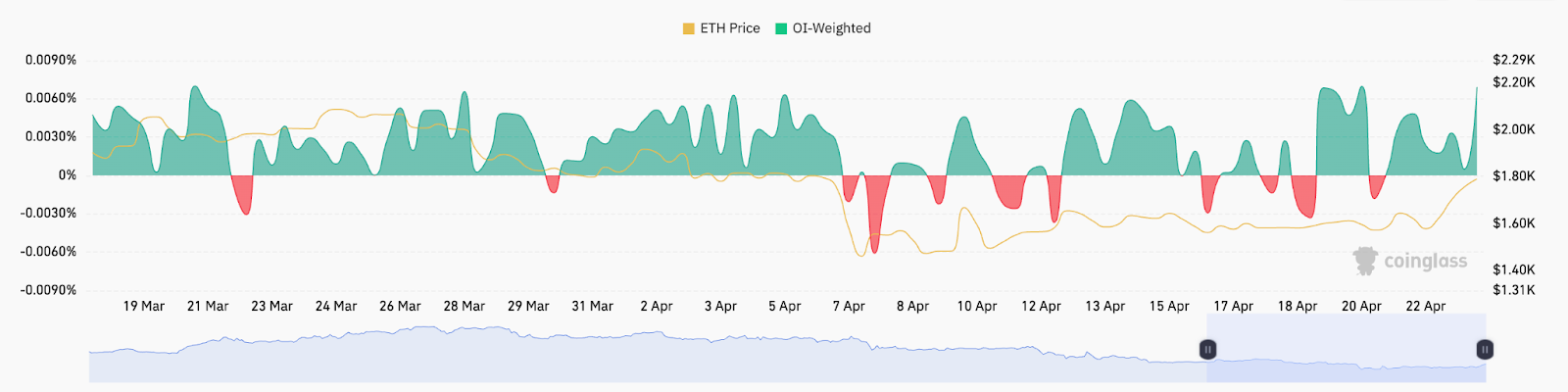The width and height of the screenshot is (1568, 392).
Task: Select the 7 Apr date label
Action: coord(849,306)
